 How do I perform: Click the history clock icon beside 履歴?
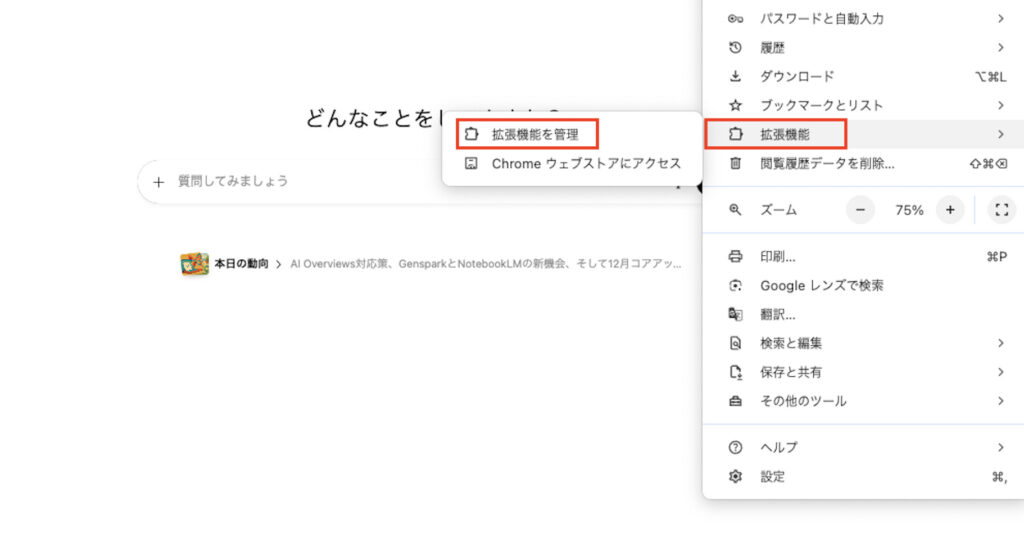pyautogui.click(x=735, y=47)
